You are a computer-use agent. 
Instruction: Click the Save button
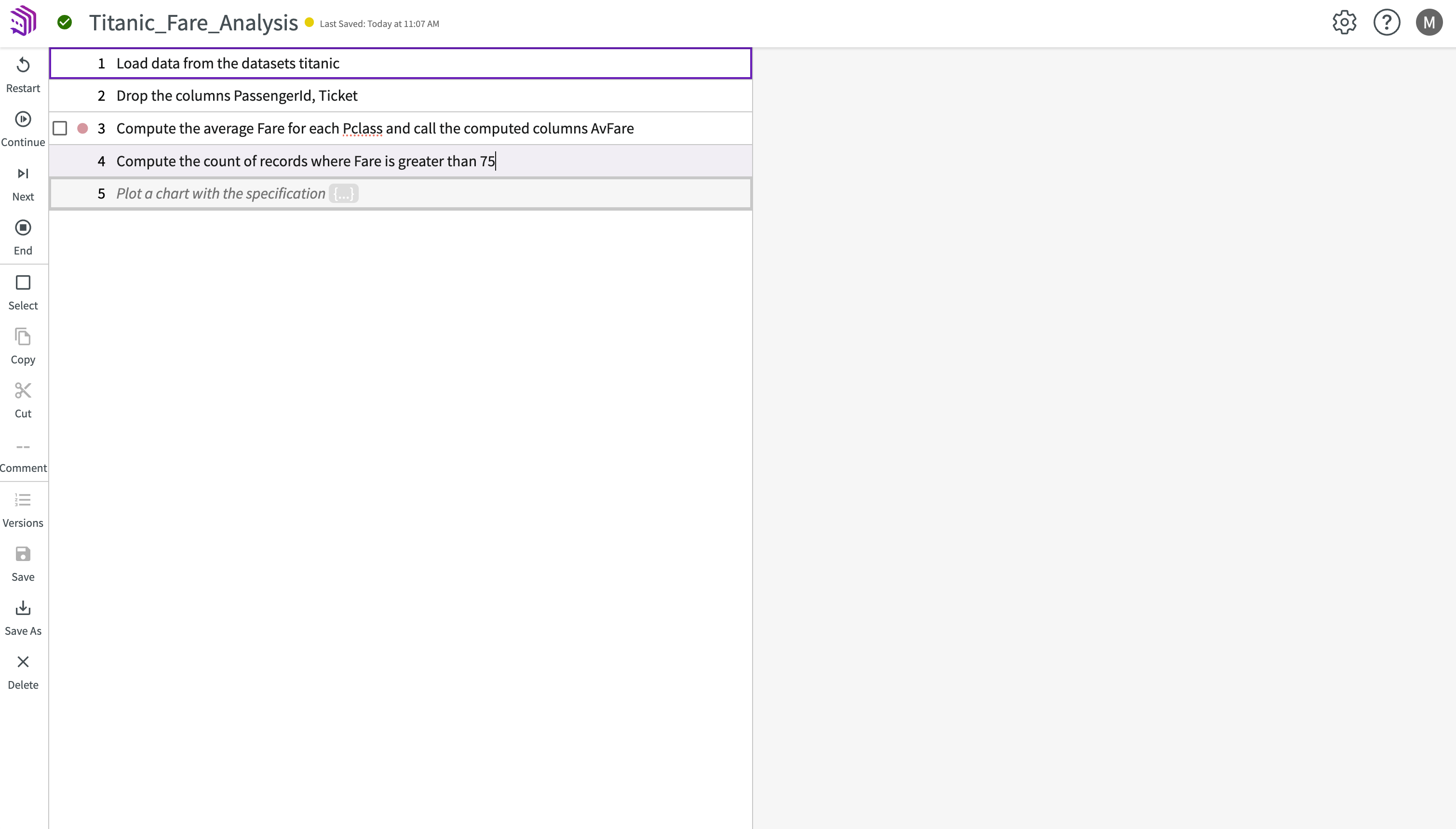coord(23,563)
